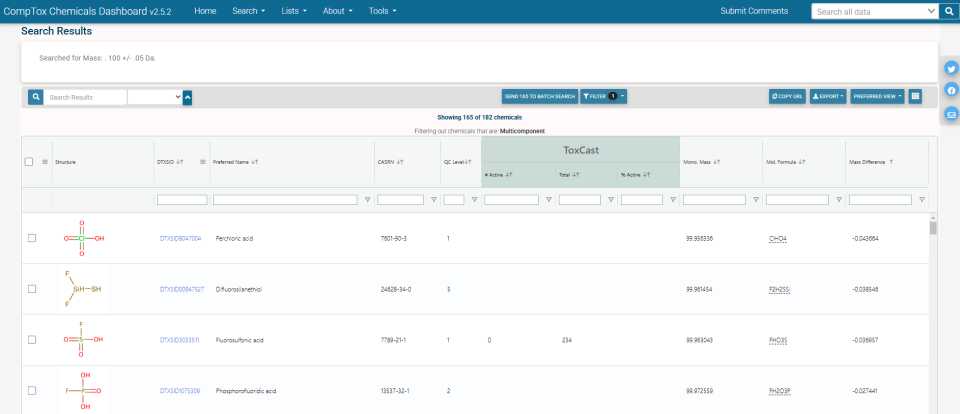Image resolution: width=960 pixels, height=414 pixels.
Task: Open Mass Difference filter funnel icon
Action: (921, 200)
